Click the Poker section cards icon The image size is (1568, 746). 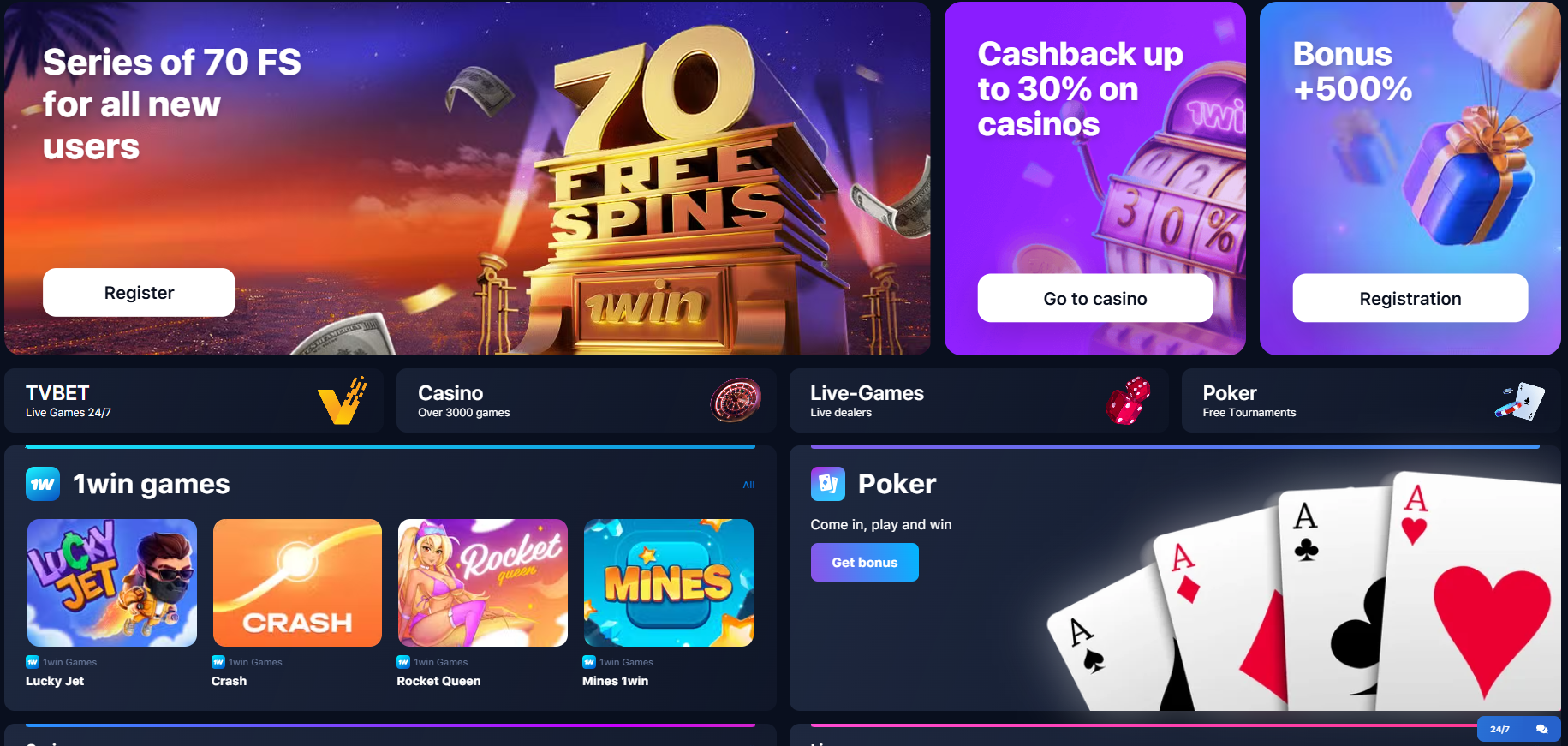828,484
